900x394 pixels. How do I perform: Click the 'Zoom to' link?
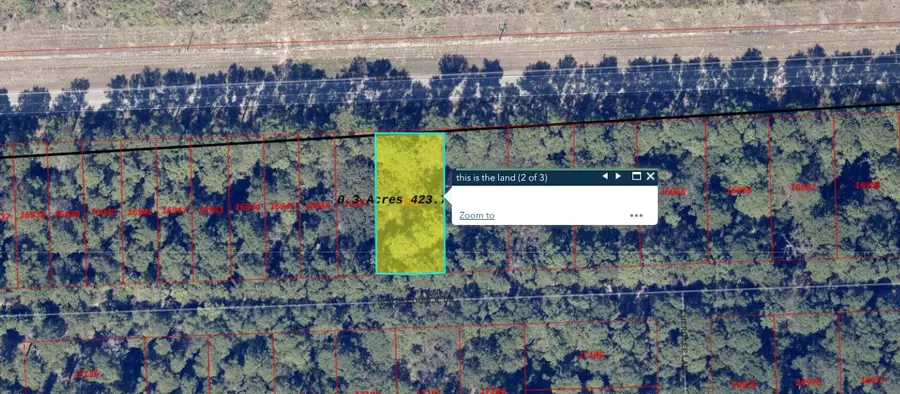click(476, 215)
